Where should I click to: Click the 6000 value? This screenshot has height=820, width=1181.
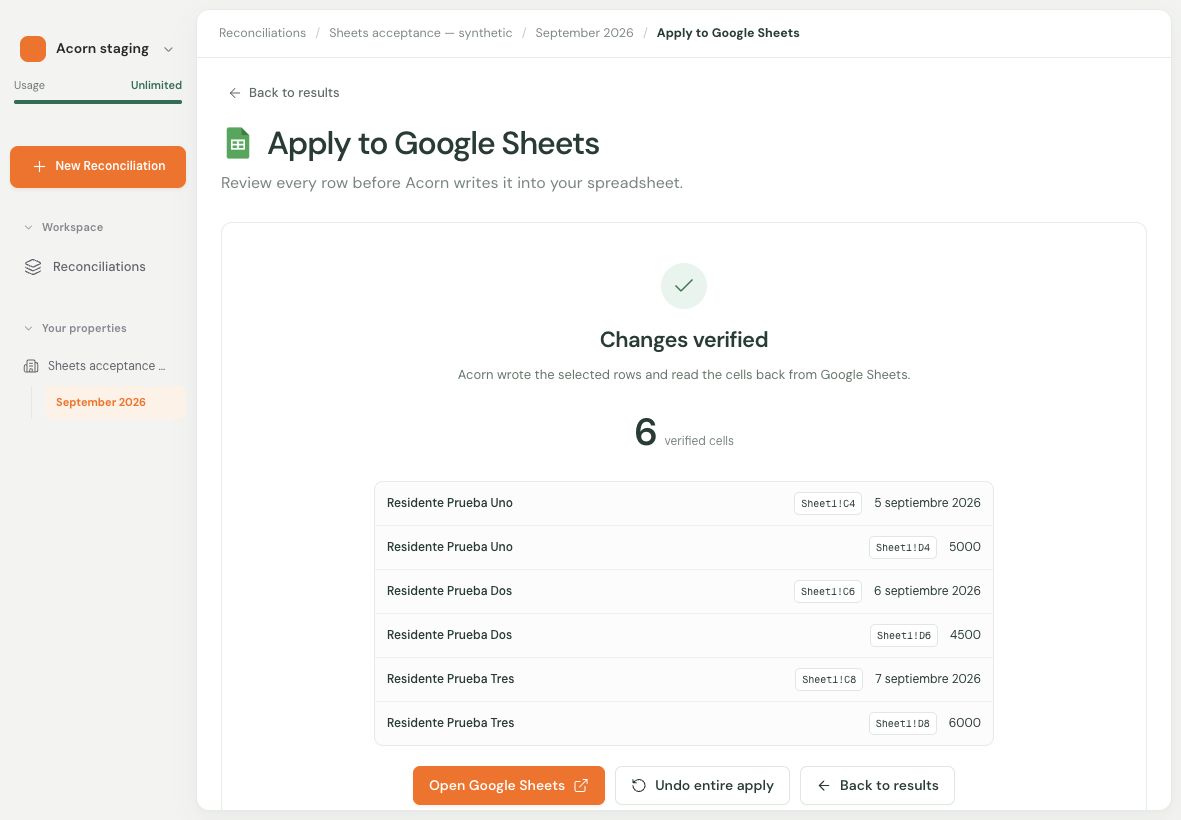965,723
